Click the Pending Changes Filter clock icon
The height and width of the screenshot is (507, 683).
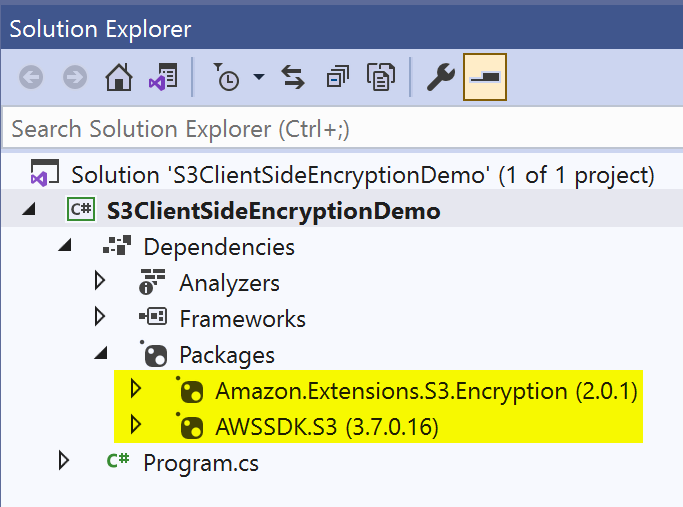[x=227, y=78]
